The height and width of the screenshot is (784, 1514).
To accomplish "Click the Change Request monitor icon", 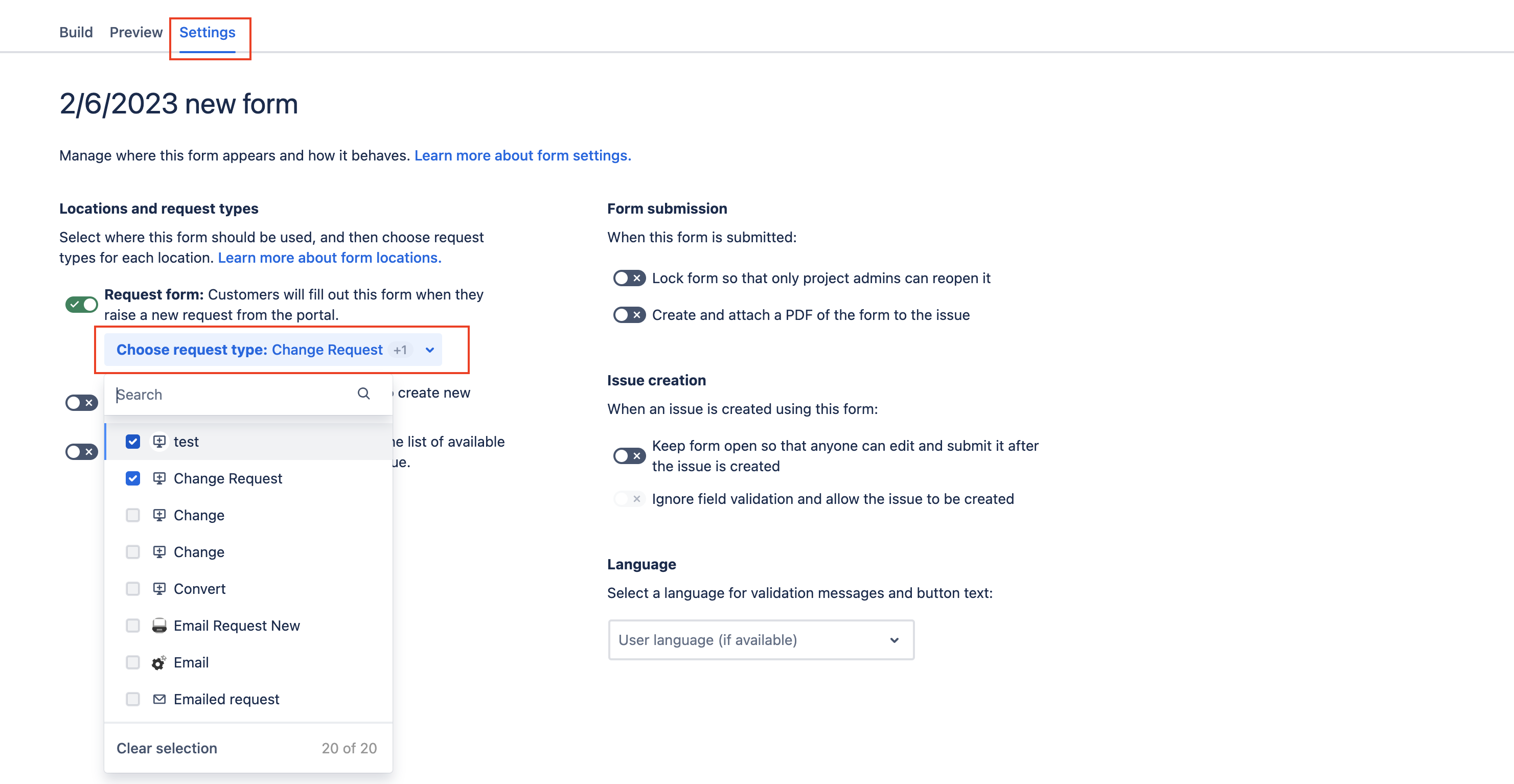I will pyautogui.click(x=159, y=478).
